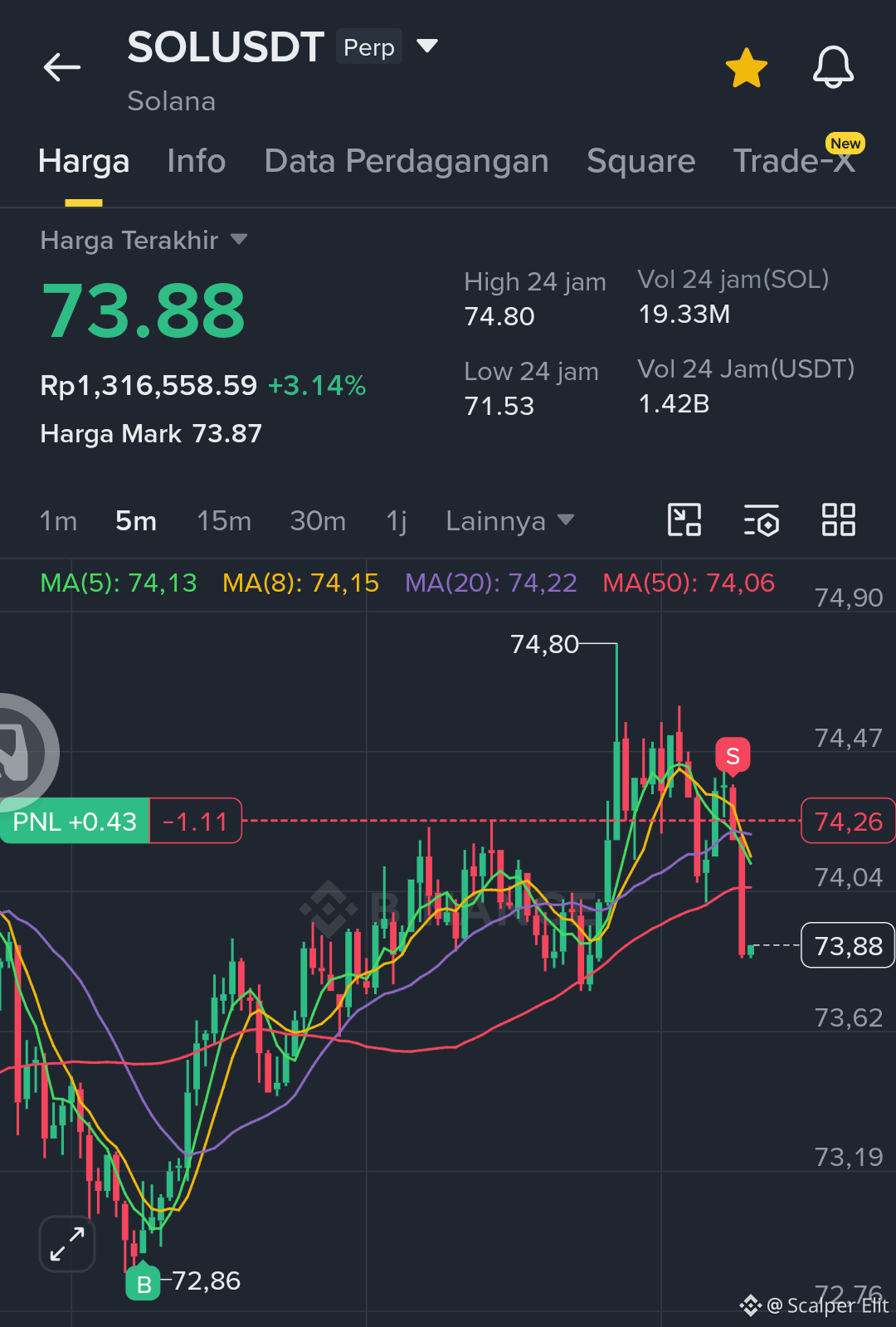Tap the 73,88 current price tag
Screen dimensions: 896x1327
(848, 946)
